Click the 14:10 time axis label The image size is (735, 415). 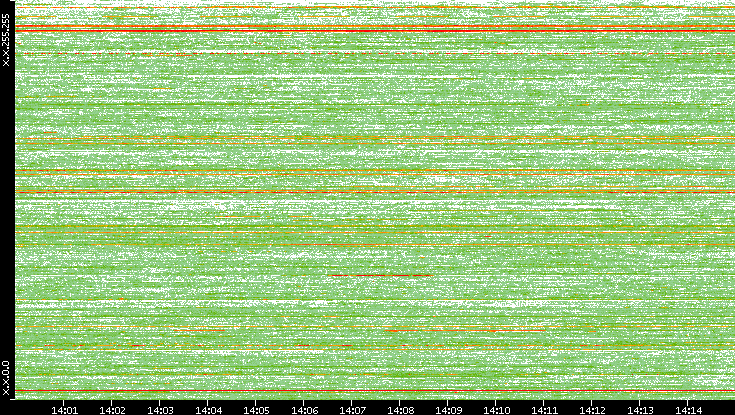coord(496,410)
